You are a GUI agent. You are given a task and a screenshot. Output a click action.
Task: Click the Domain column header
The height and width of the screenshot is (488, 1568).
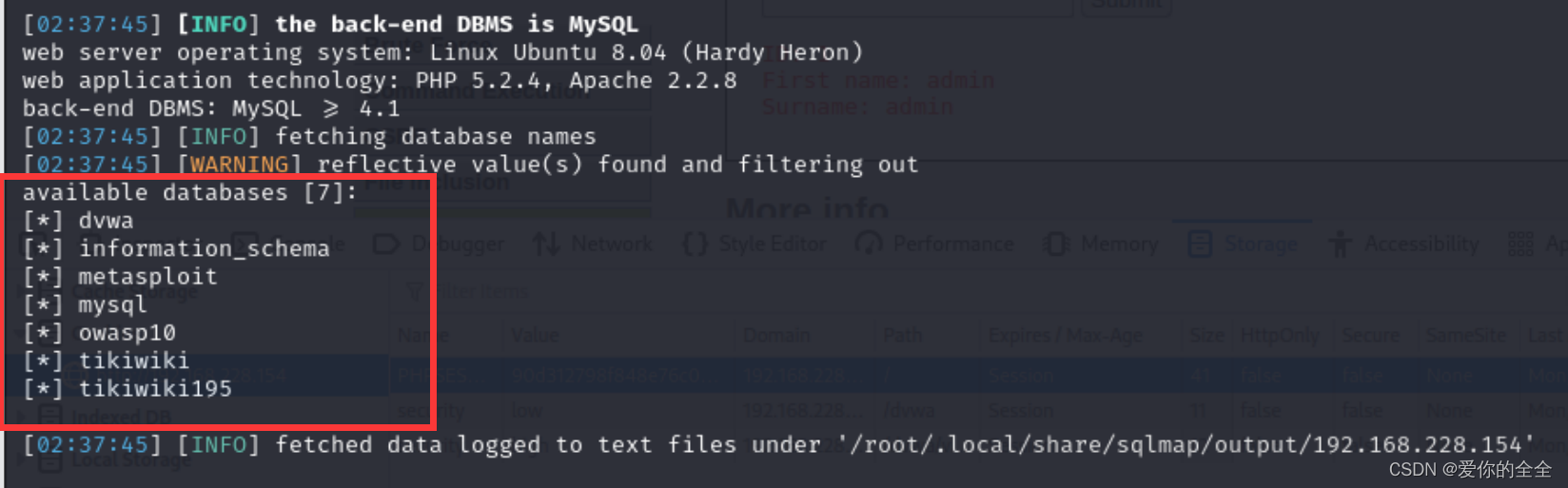pos(776,335)
